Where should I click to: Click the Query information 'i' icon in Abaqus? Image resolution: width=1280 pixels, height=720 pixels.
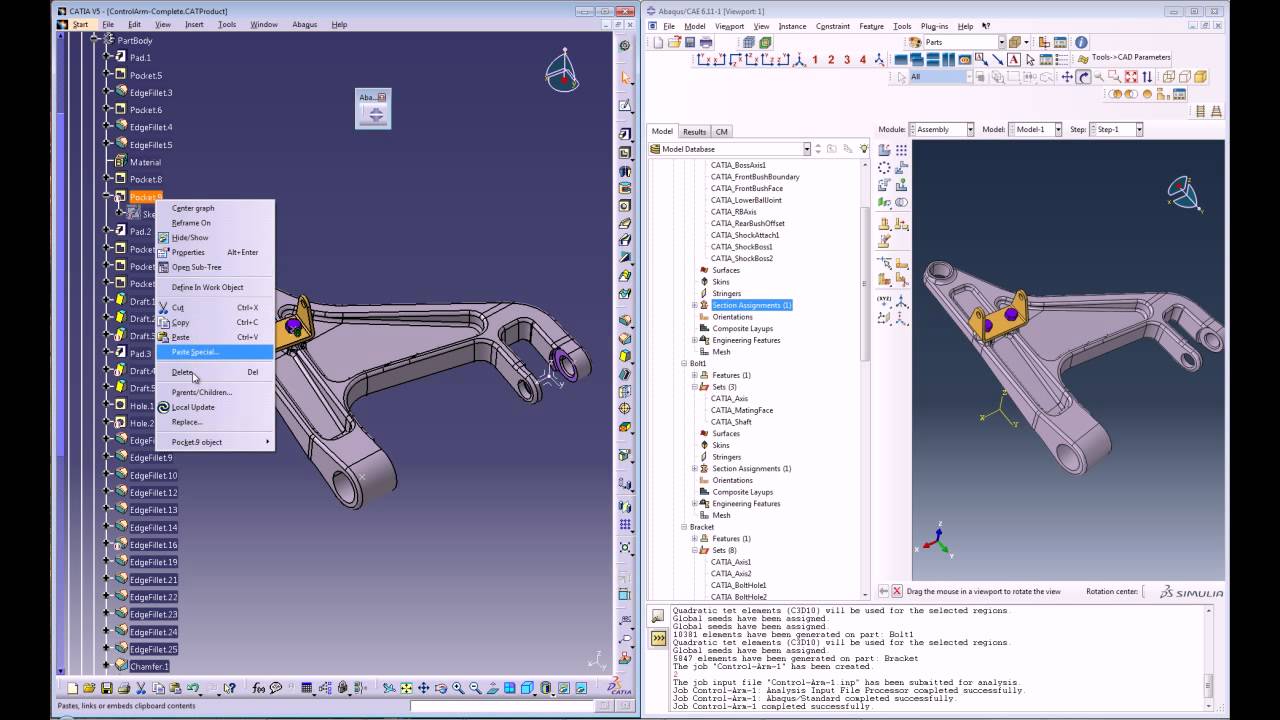tap(1081, 42)
